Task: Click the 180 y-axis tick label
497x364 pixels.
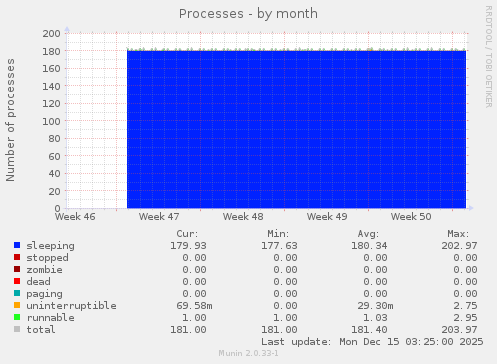Action: pos(51,51)
